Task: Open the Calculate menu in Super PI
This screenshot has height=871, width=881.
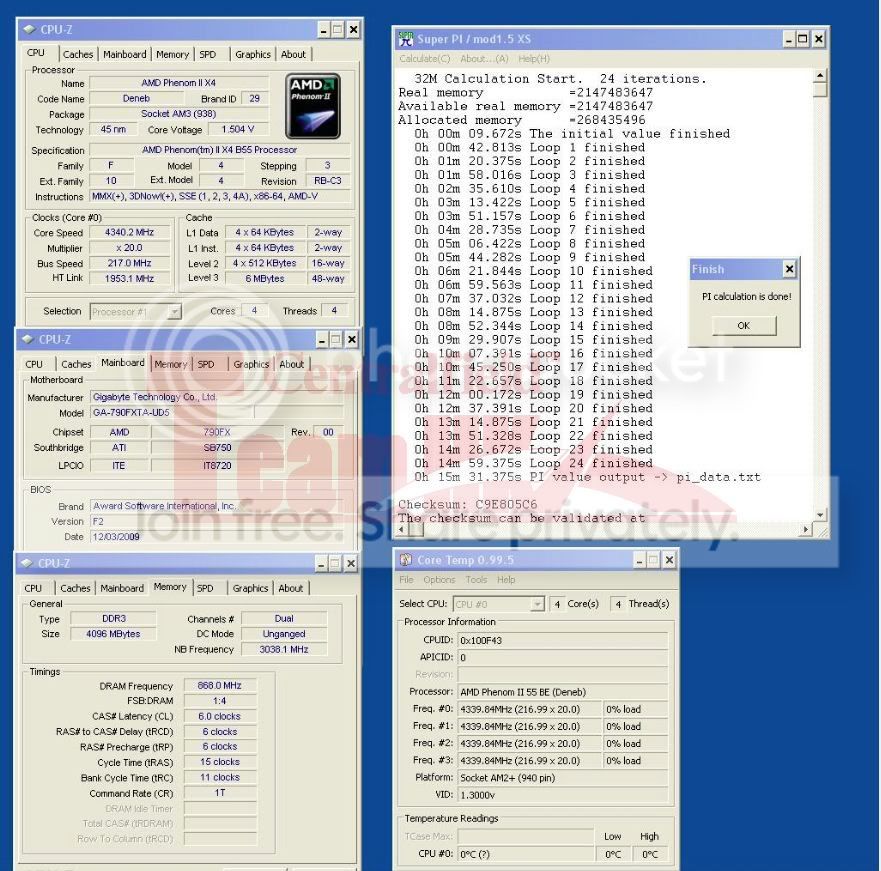Action: pos(426,59)
